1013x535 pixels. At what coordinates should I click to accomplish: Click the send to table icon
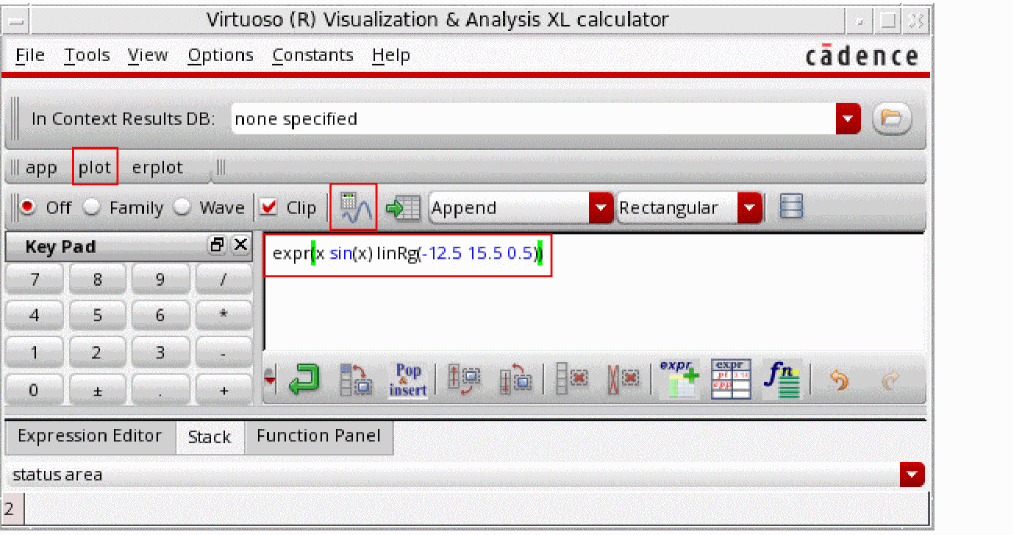point(403,208)
